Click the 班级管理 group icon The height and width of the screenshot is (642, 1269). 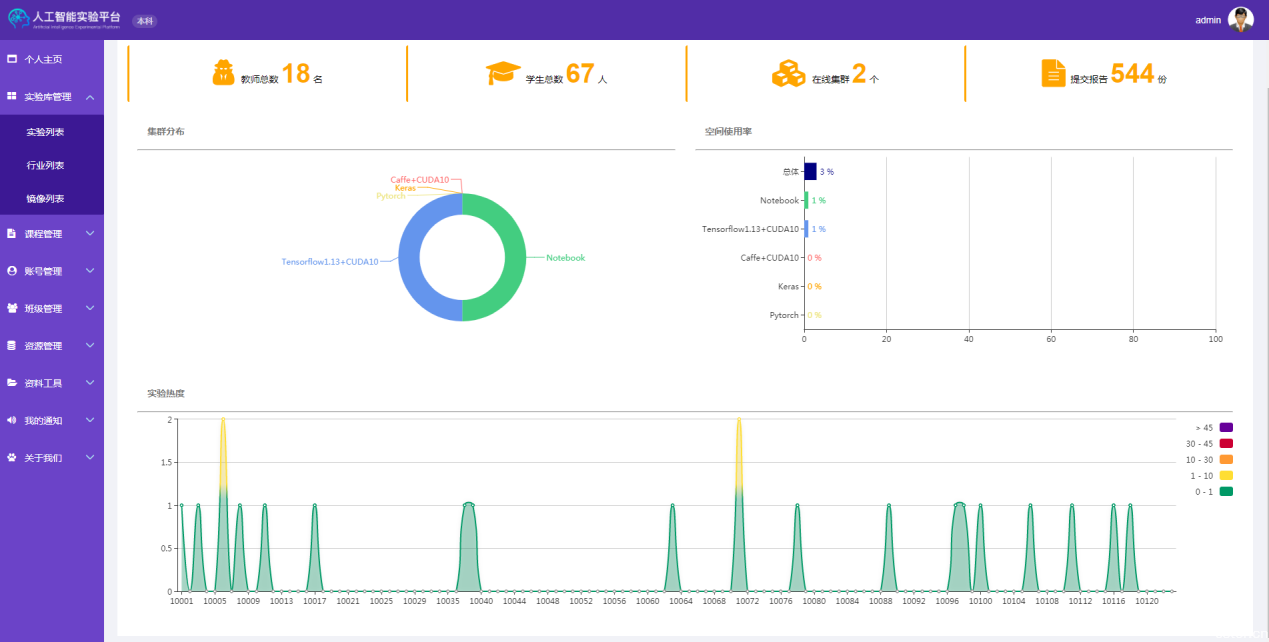click(12, 308)
